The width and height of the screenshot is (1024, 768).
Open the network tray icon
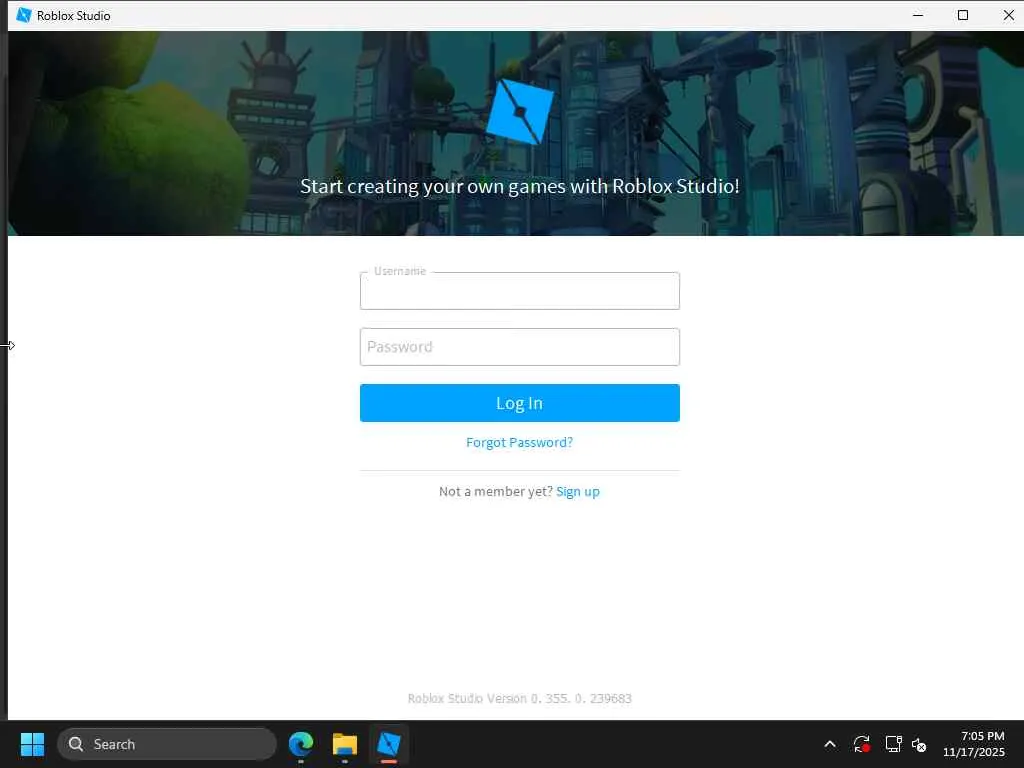pyautogui.click(x=893, y=744)
